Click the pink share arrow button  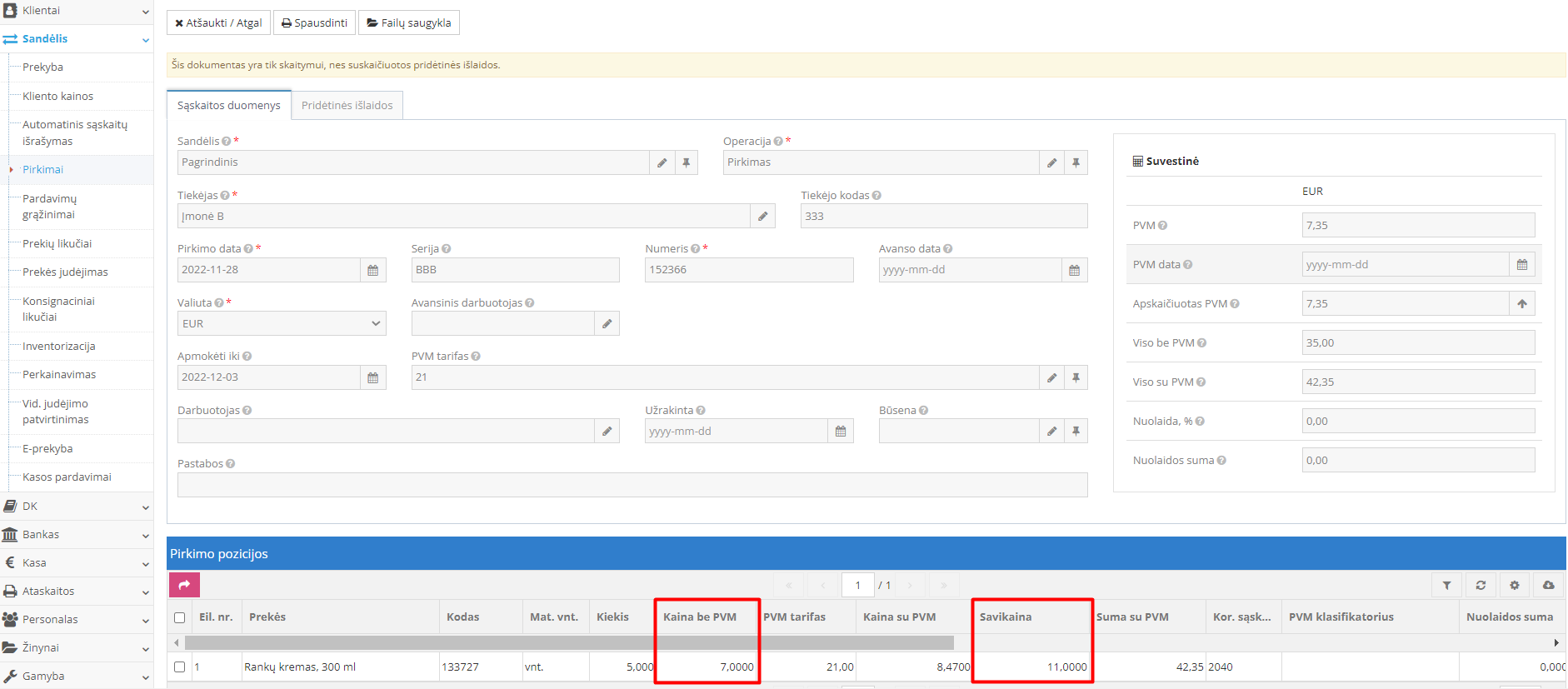[x=184, y=585]
